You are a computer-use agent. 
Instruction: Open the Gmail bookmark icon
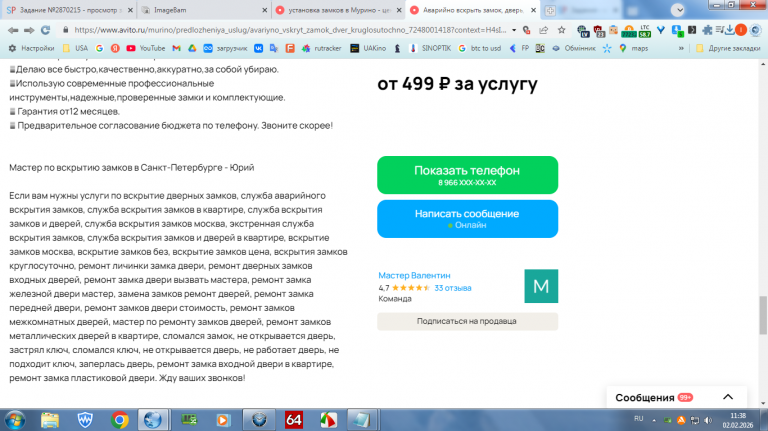[x=176, y=48]
